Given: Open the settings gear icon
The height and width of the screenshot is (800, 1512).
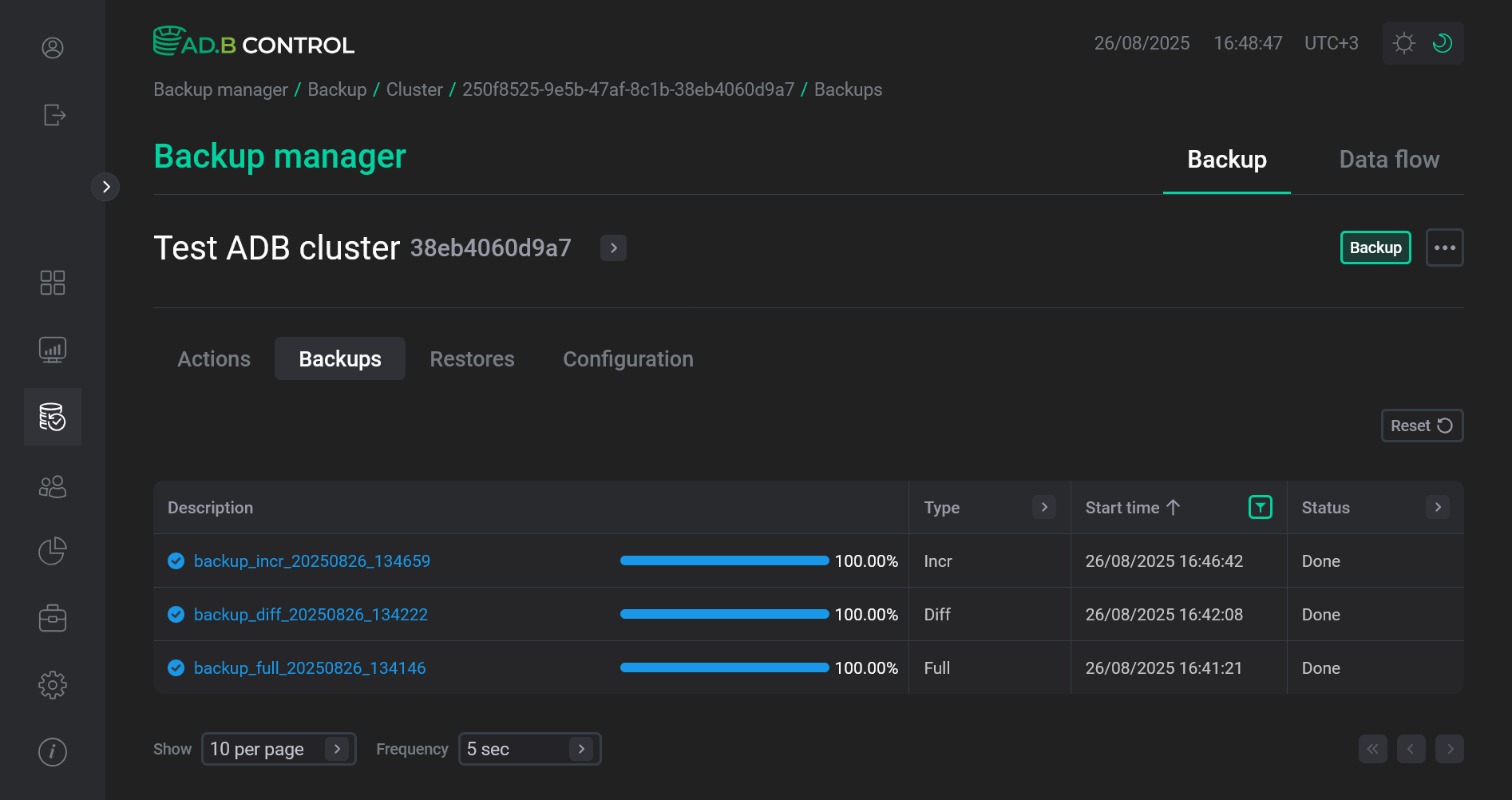Looking at the screenshot, I should pyautogui.click(x=53, y=684).
